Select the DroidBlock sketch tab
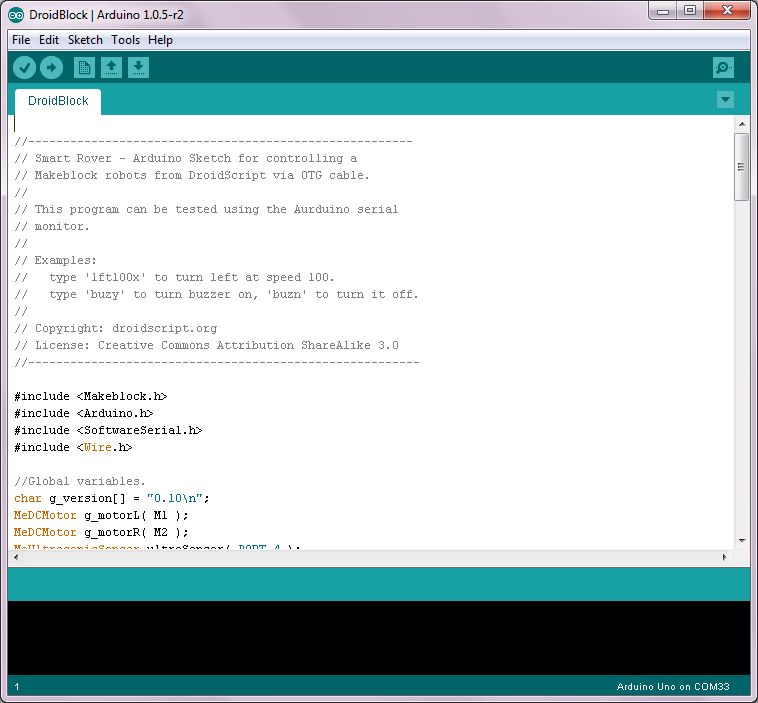 [x=58, y=101]
